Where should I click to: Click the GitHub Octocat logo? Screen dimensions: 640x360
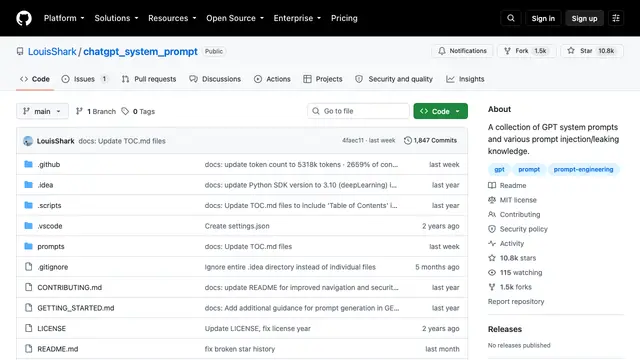(24, 18)
